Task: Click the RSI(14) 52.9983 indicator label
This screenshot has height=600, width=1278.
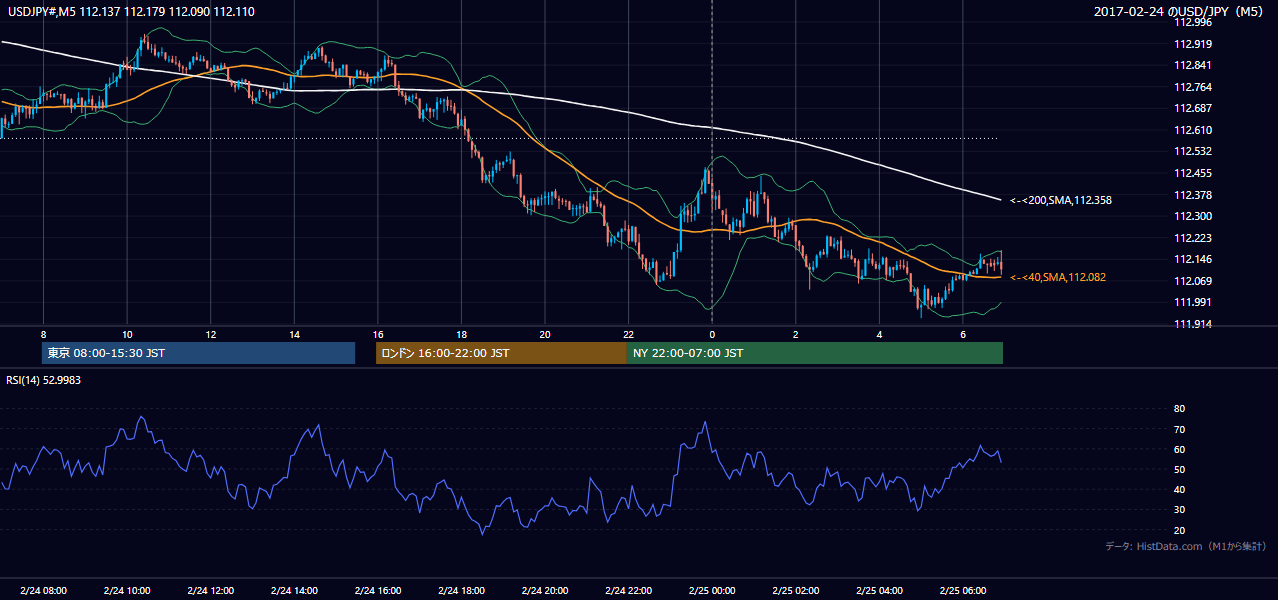Action: [44, 380]
